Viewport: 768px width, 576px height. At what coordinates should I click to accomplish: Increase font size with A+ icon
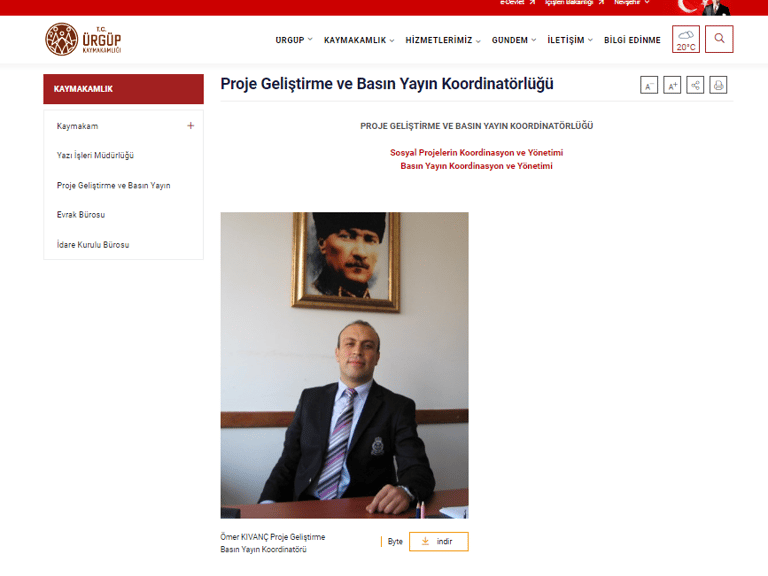(x=672, y=85)
